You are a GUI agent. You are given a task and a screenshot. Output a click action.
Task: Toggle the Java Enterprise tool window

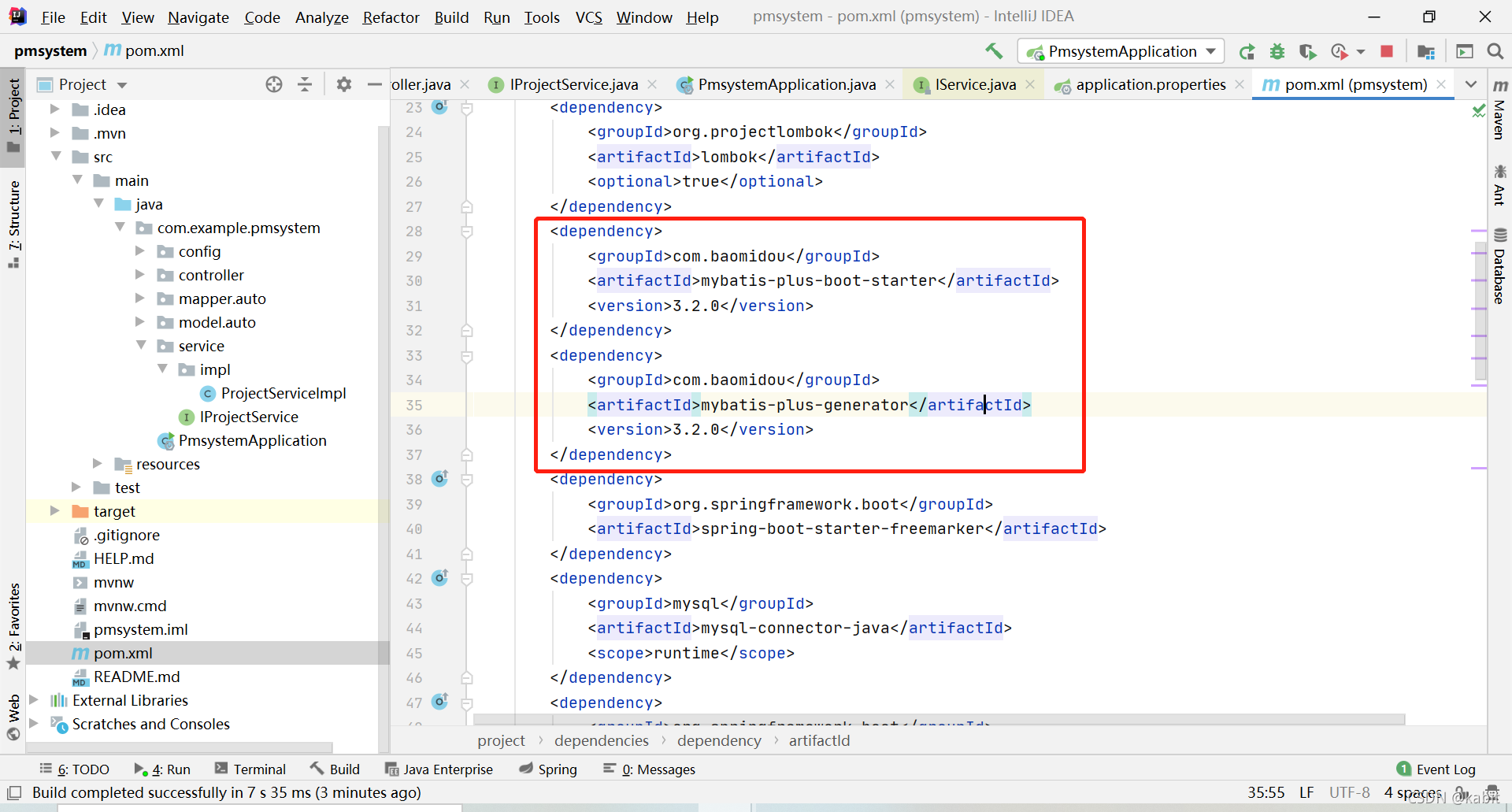[x=439, y=769]
